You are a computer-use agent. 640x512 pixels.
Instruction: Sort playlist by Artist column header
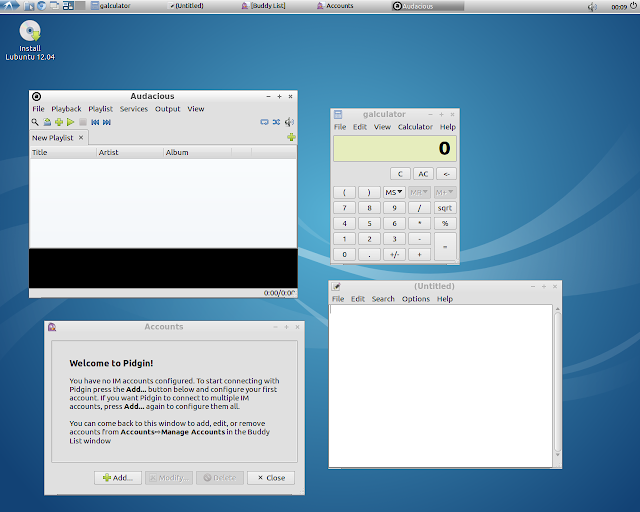[x=130, y=152]
